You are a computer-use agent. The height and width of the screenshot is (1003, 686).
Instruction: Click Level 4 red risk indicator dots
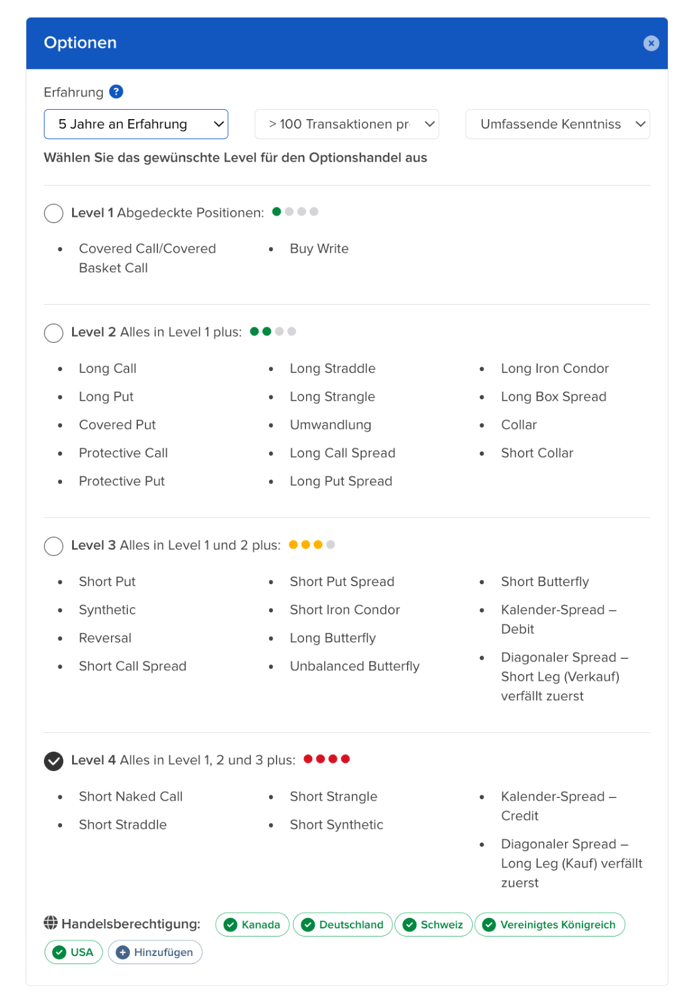tap(326, 759)
